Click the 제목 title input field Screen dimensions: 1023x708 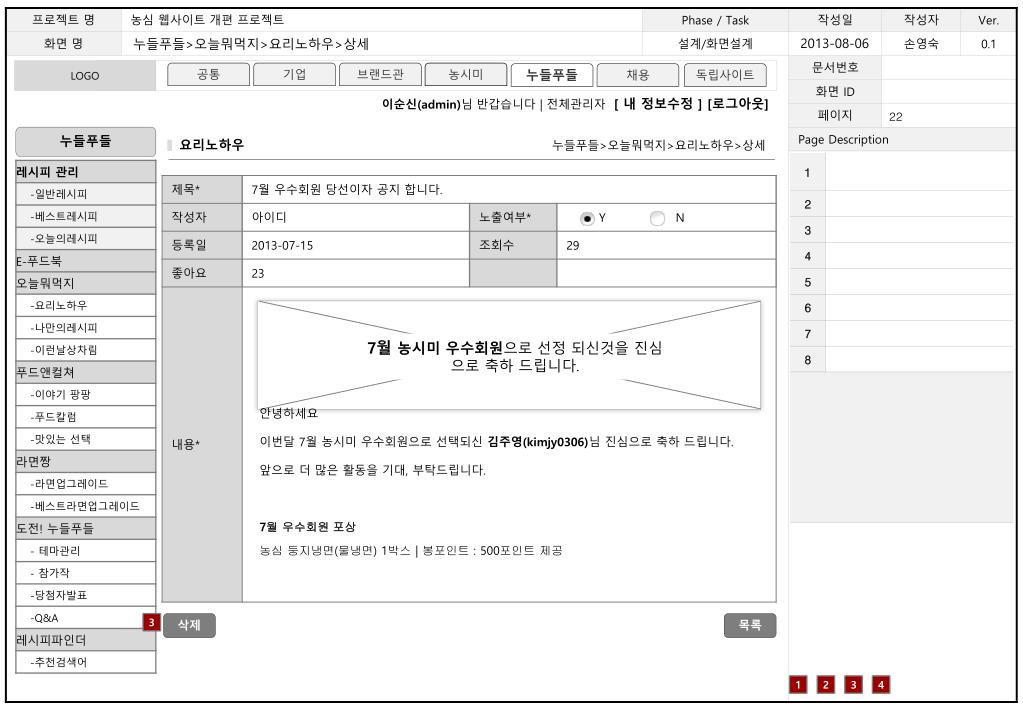[x=509, y=190]
